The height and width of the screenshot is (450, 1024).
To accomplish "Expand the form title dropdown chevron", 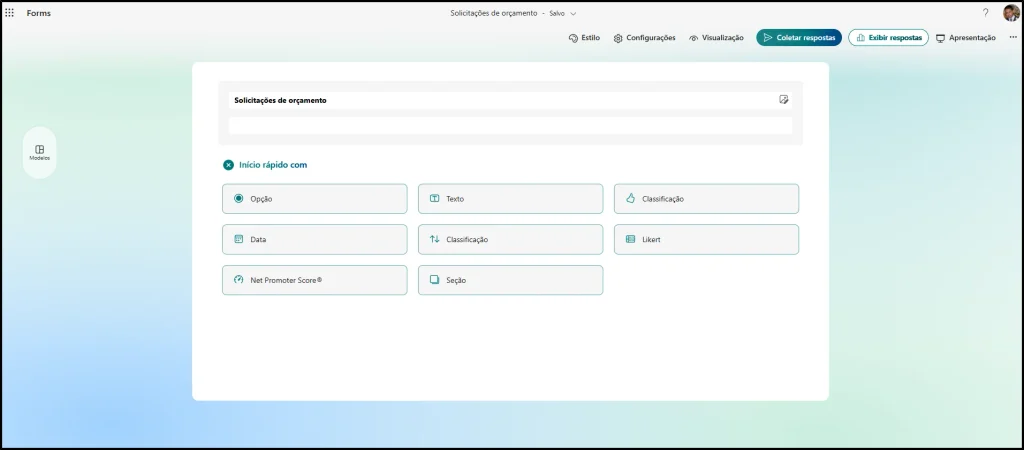I will point(573,13).
